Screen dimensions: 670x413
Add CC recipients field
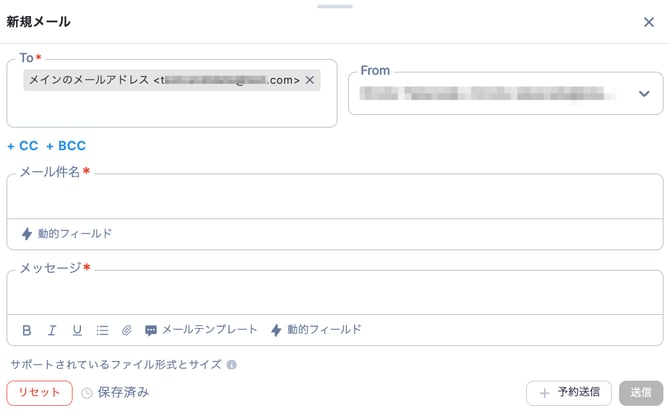(x=23, y=146)
